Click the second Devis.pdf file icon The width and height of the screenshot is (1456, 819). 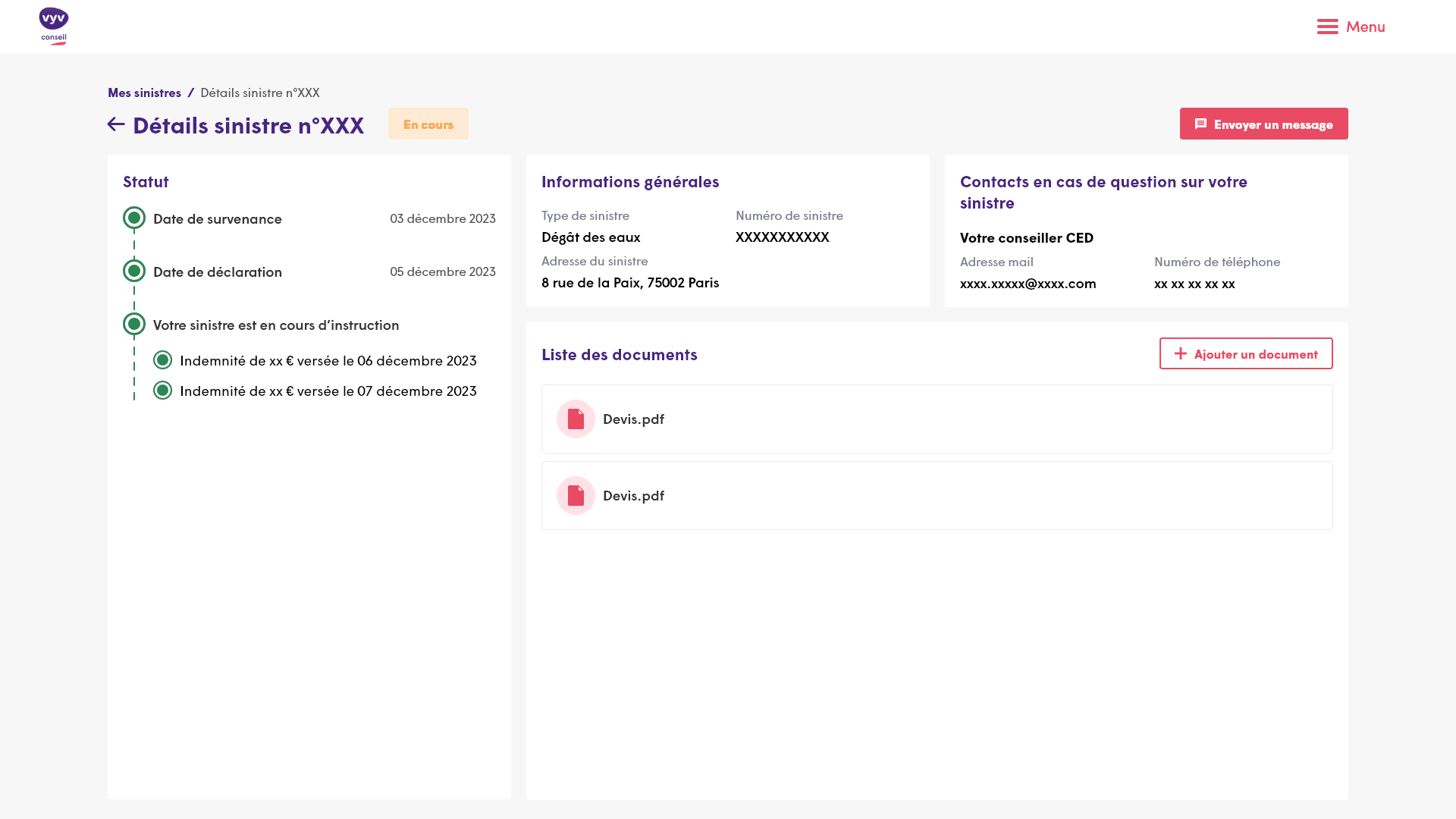click(x=576, y=496)
